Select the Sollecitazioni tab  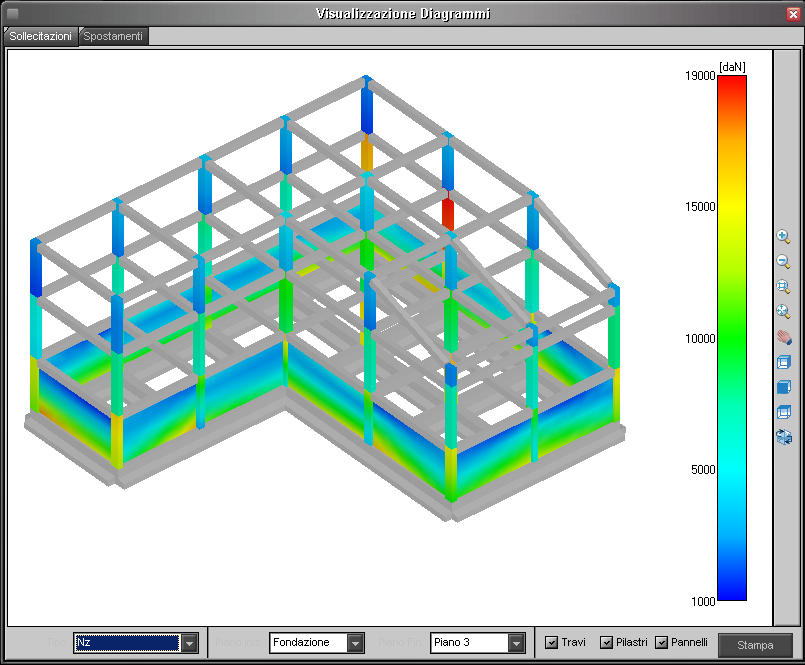(41, 36)
